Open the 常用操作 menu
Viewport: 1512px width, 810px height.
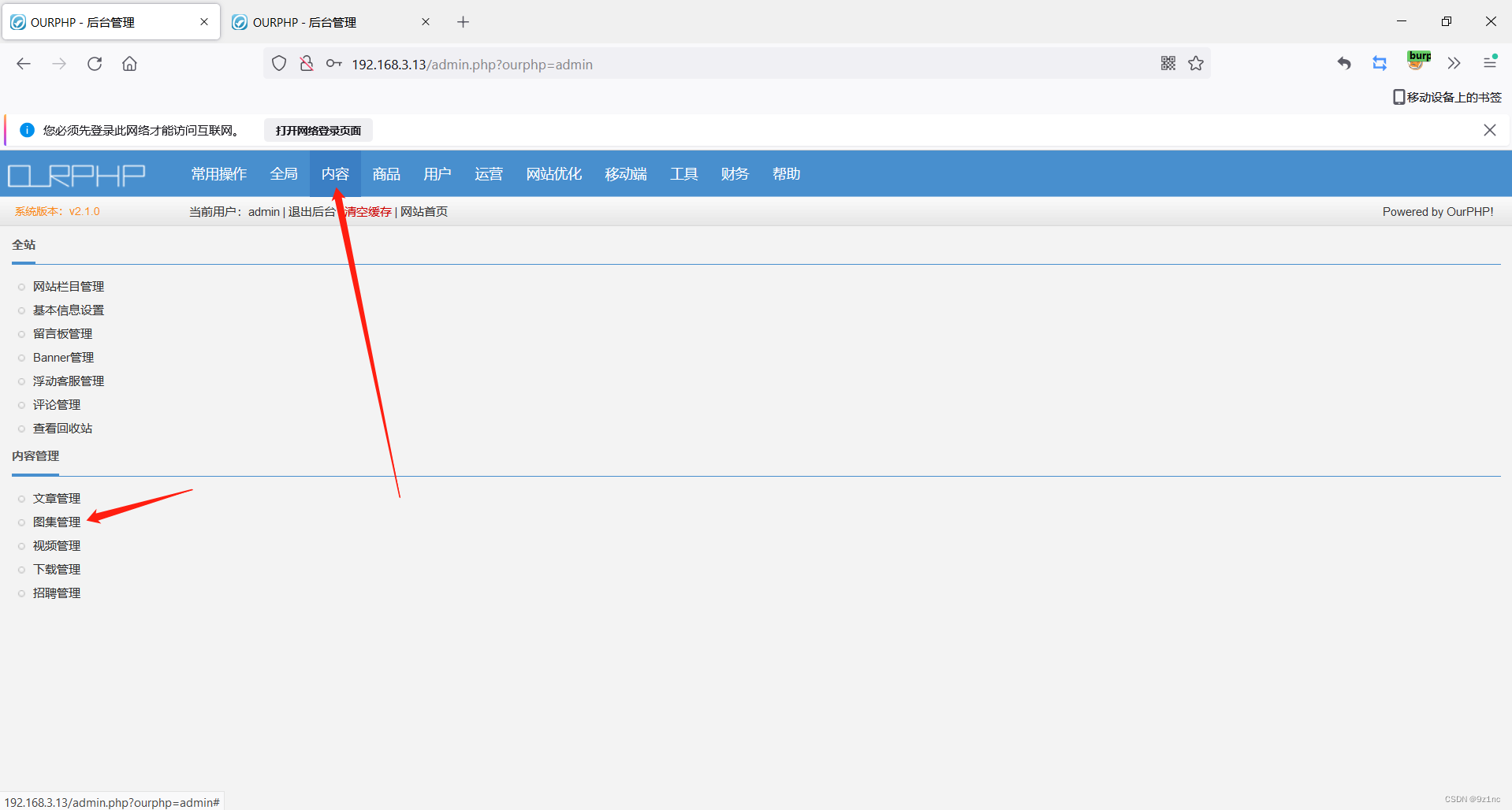[x=219, y=174]
